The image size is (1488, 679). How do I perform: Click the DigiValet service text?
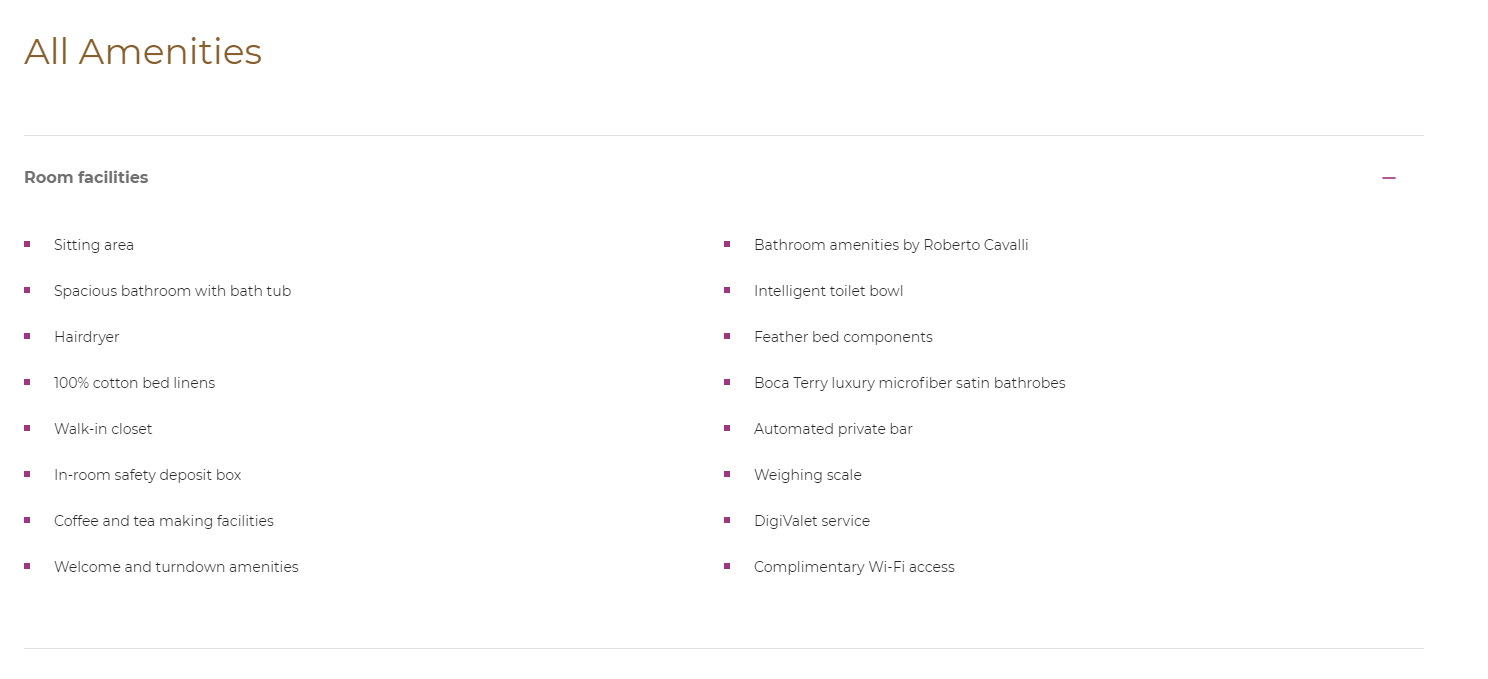click(811, 521)
